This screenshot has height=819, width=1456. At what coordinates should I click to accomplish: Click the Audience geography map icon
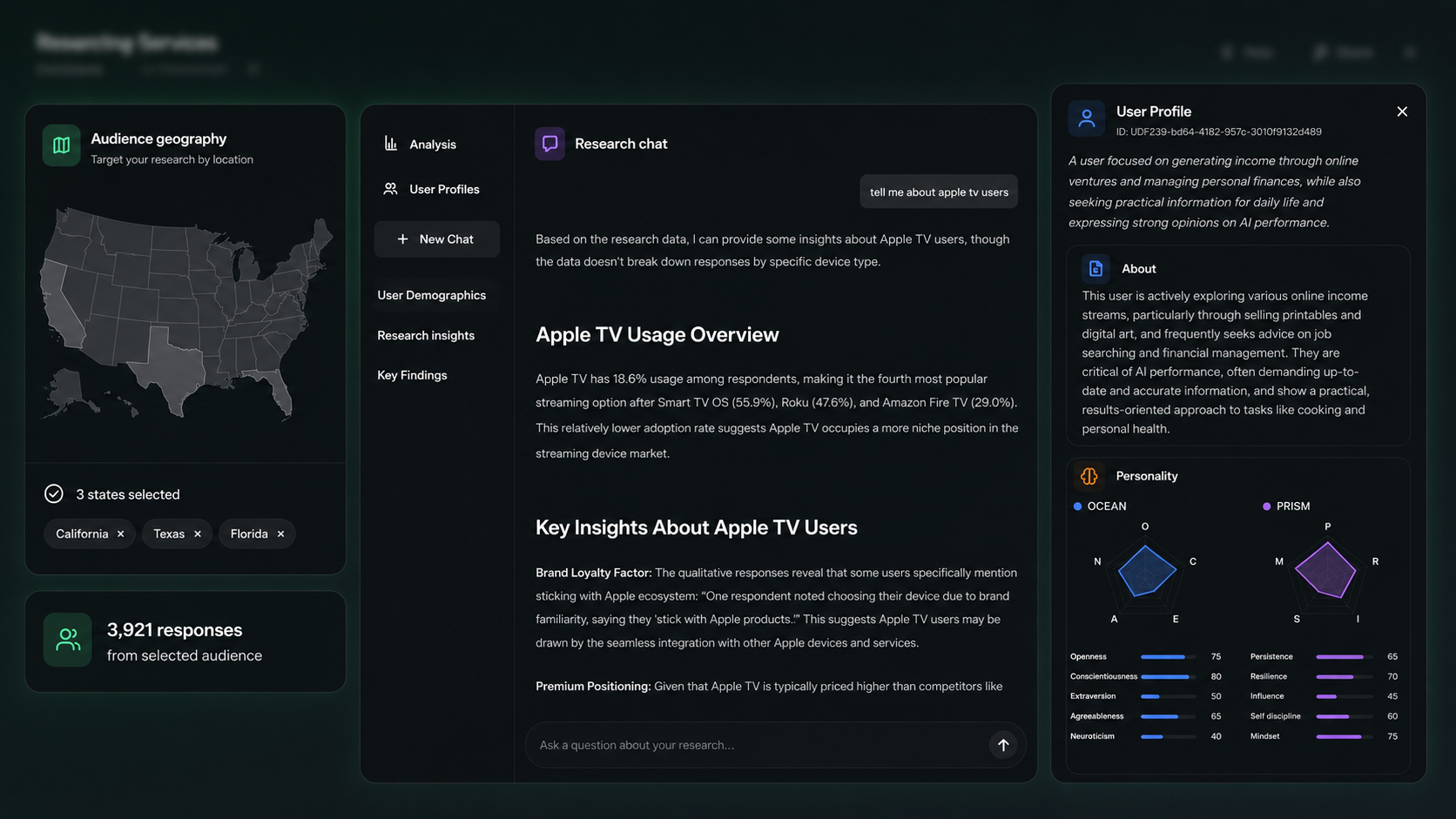[61, 145]
